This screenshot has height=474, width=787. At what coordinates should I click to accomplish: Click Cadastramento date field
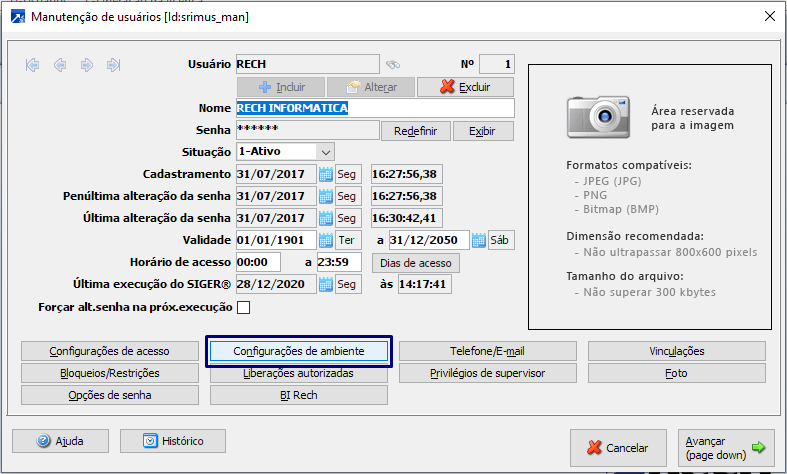click(x=276, y=174)
